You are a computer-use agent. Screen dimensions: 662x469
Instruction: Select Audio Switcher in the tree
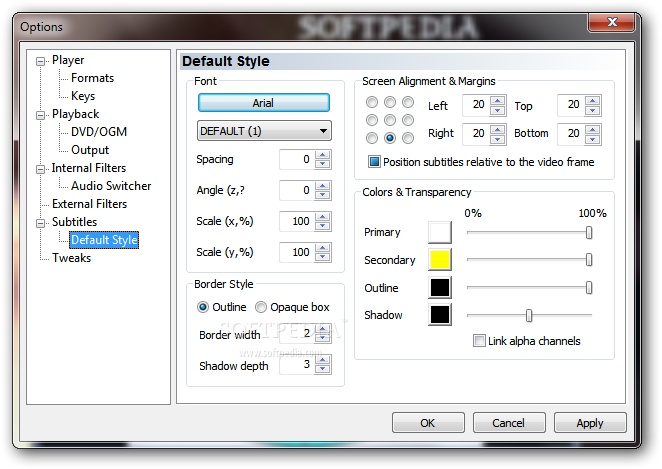click(111, 186)
